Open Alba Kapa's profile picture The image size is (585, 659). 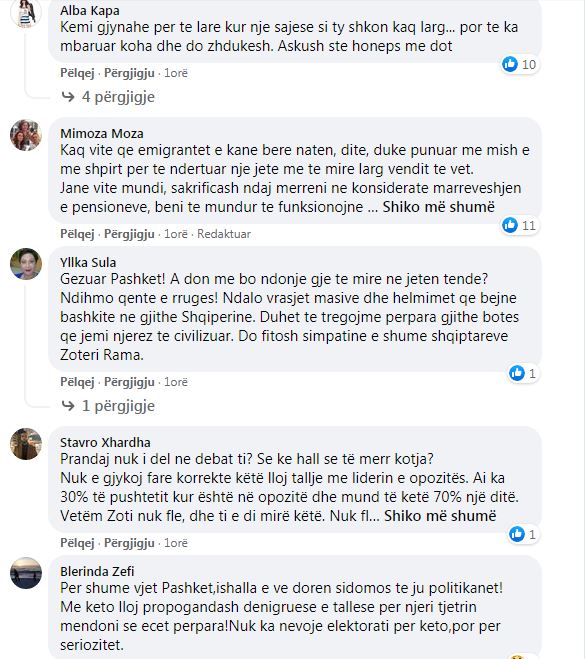tap(26, 13)
